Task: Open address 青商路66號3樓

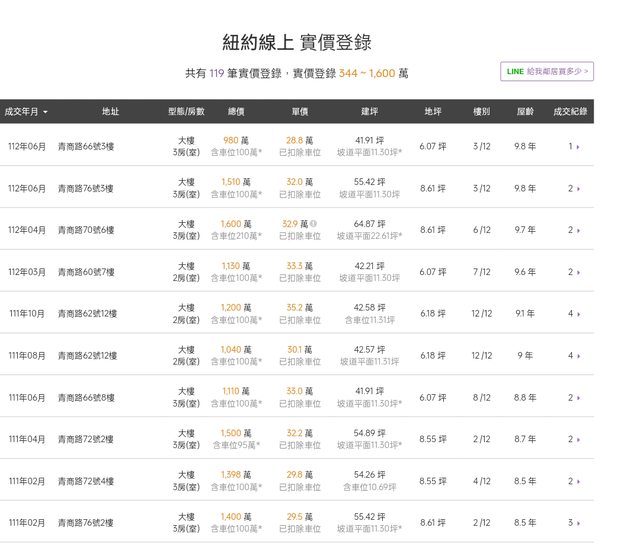Action: tap(85, 147)
